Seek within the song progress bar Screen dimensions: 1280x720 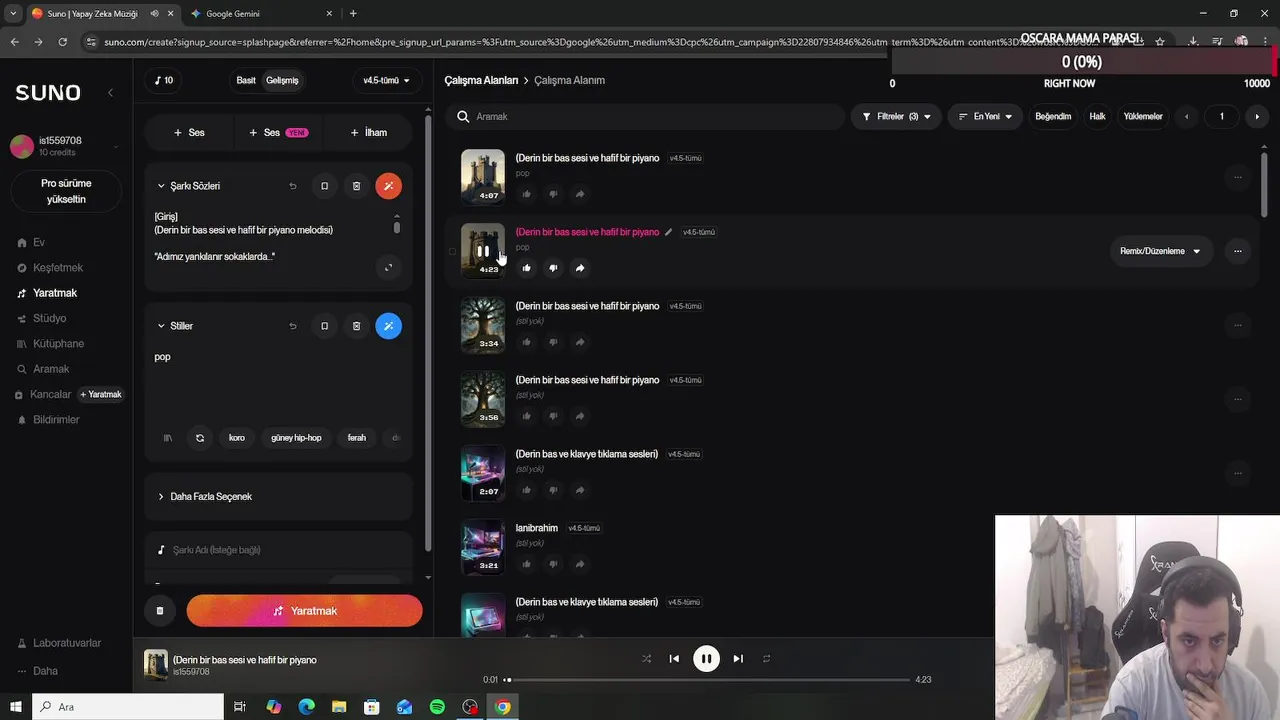710,680
